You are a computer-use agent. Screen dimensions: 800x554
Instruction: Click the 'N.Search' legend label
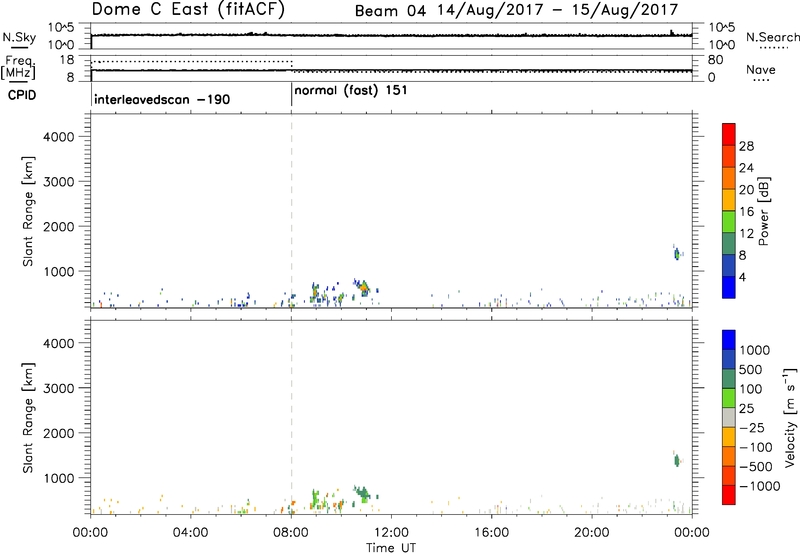(772, 37)
